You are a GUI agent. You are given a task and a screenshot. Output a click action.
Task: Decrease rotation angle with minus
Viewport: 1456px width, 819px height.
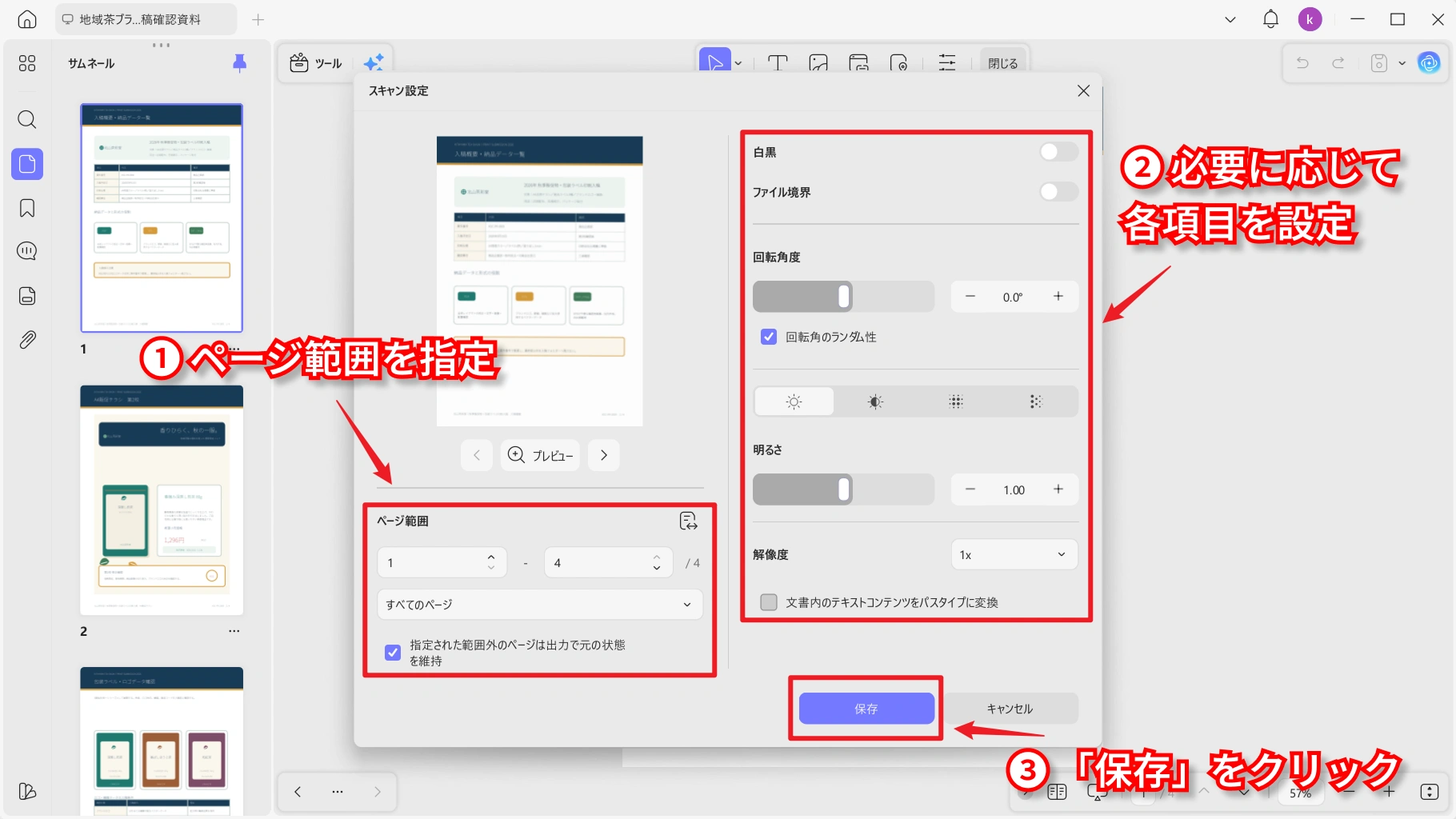[970, 296]
